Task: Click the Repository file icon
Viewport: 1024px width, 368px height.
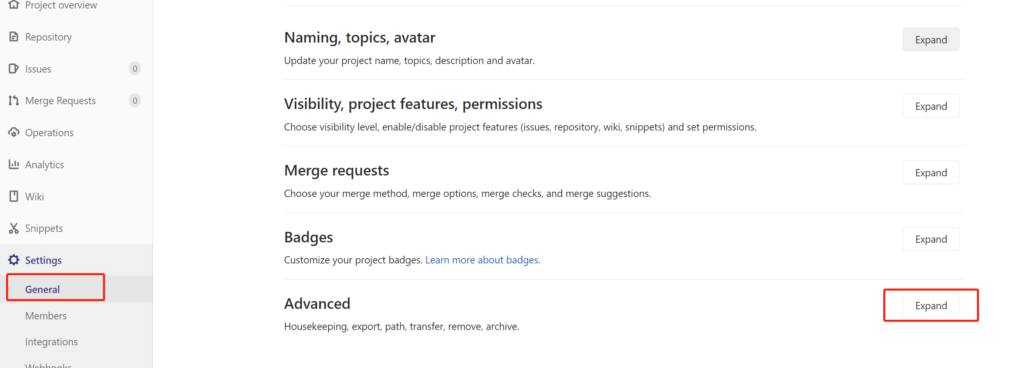Action: coord(14,37)
